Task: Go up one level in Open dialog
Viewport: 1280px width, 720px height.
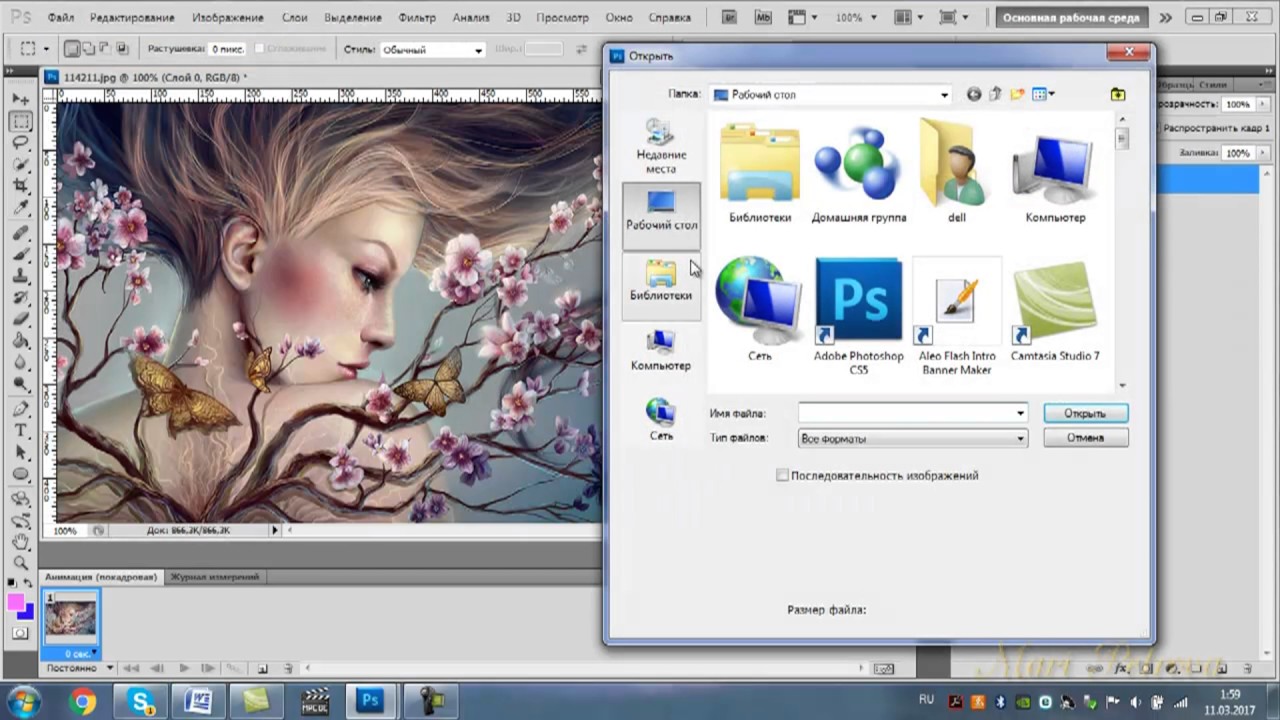Action: click(995, 94)
